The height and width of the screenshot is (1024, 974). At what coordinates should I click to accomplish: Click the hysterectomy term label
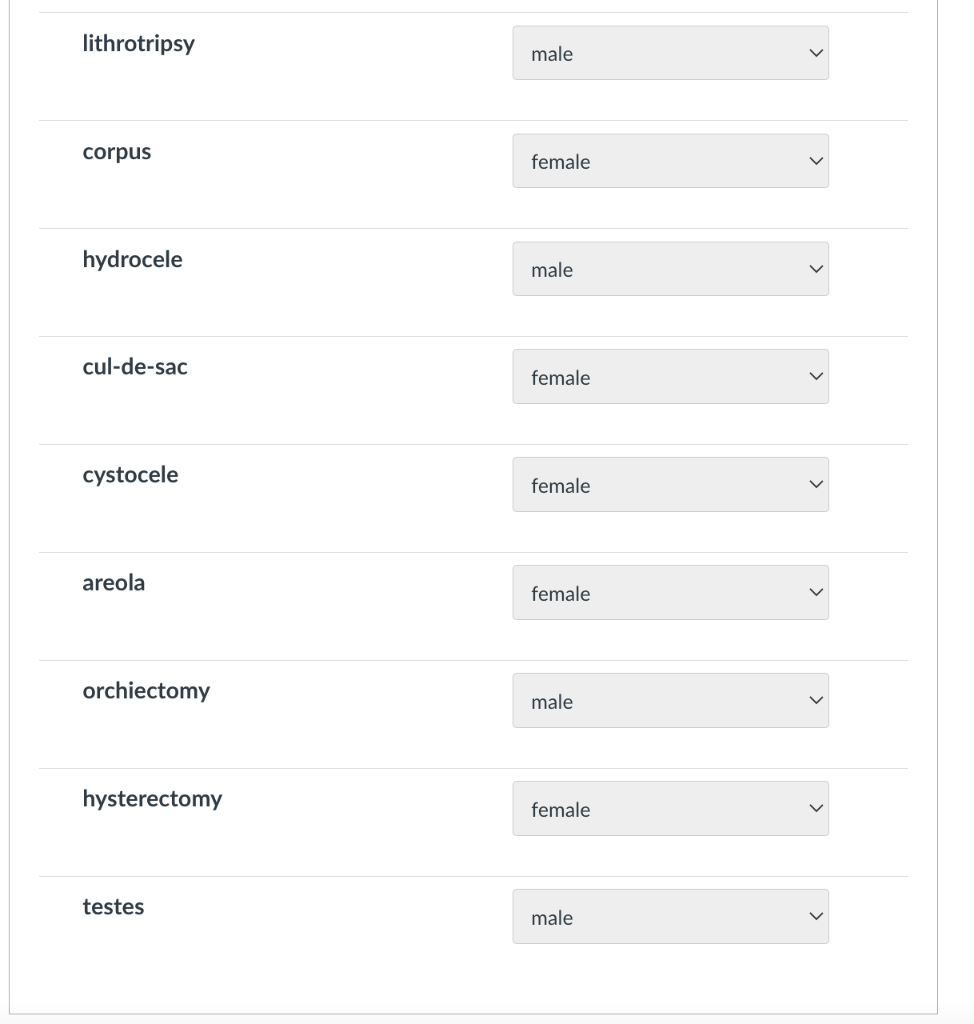click(152, 799)
